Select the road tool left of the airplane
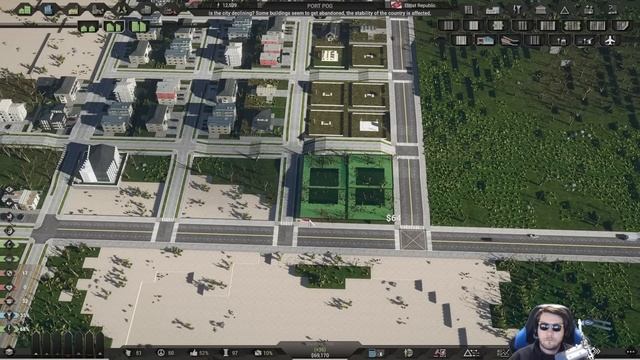The image size is (640, 360). (x=584, y=40)
